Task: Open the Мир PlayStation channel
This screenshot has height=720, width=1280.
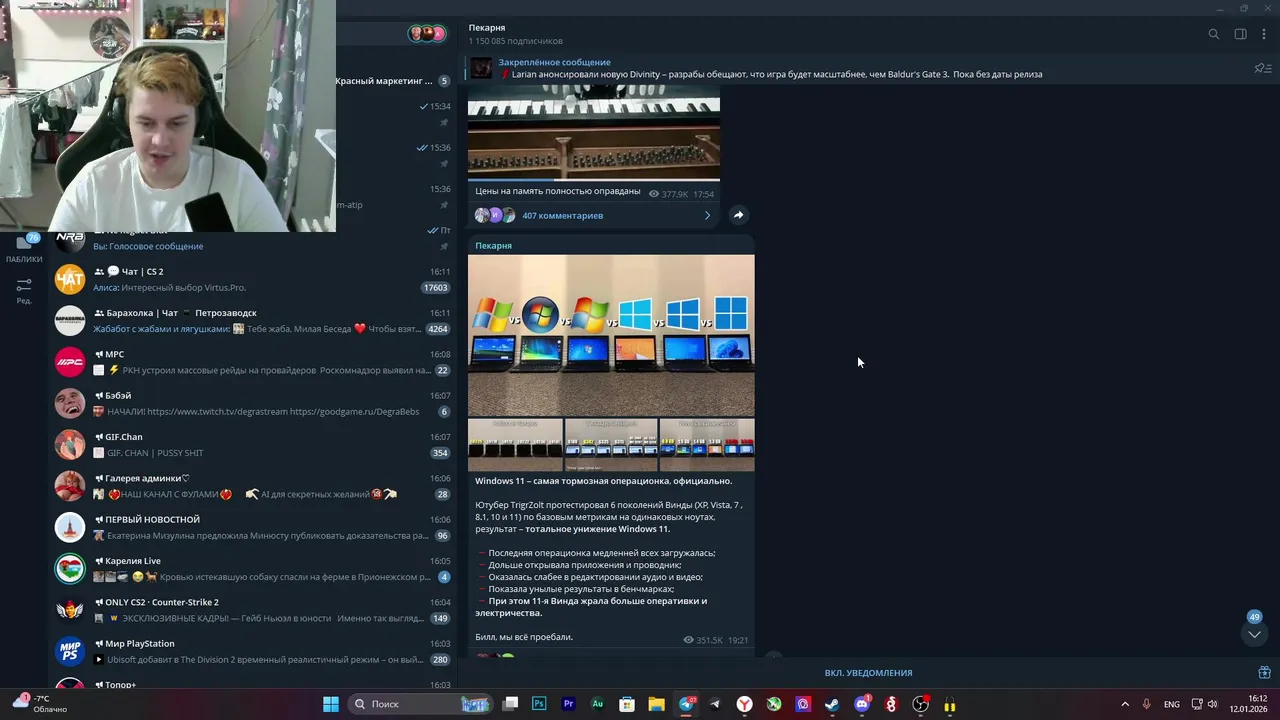Action: tap(252, 651)
